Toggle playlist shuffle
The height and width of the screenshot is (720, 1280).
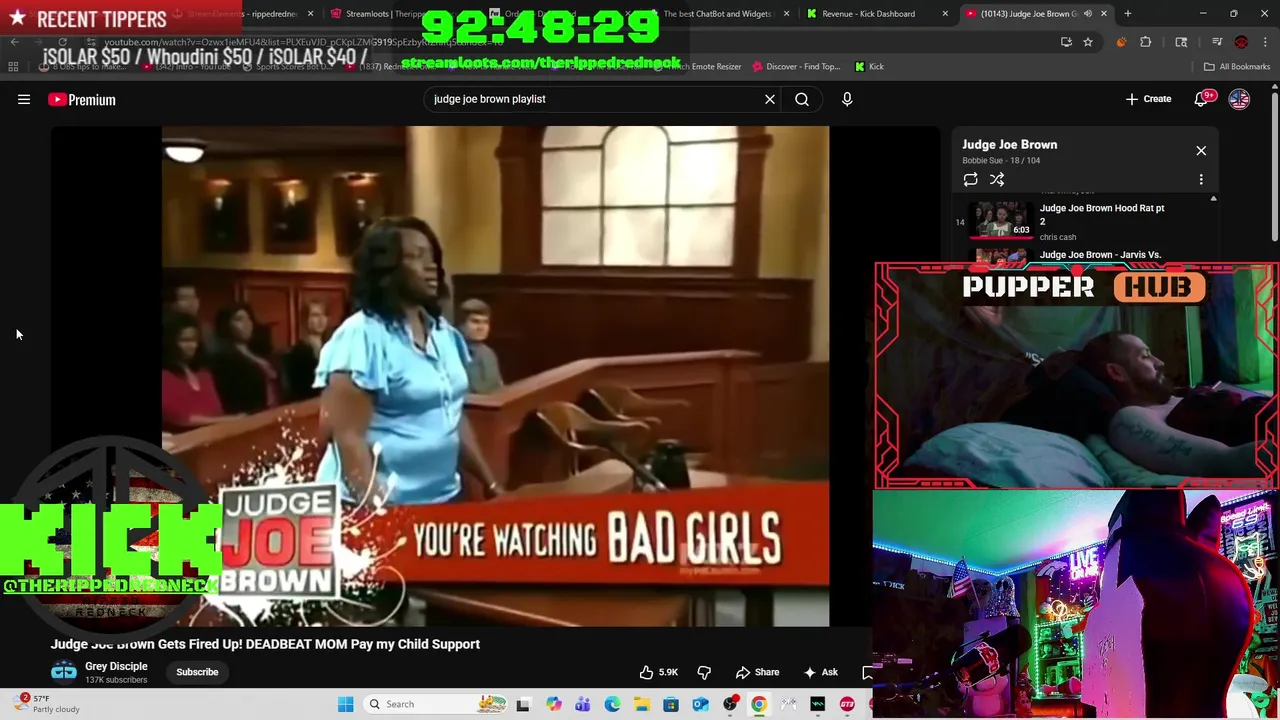coord(997,179)
